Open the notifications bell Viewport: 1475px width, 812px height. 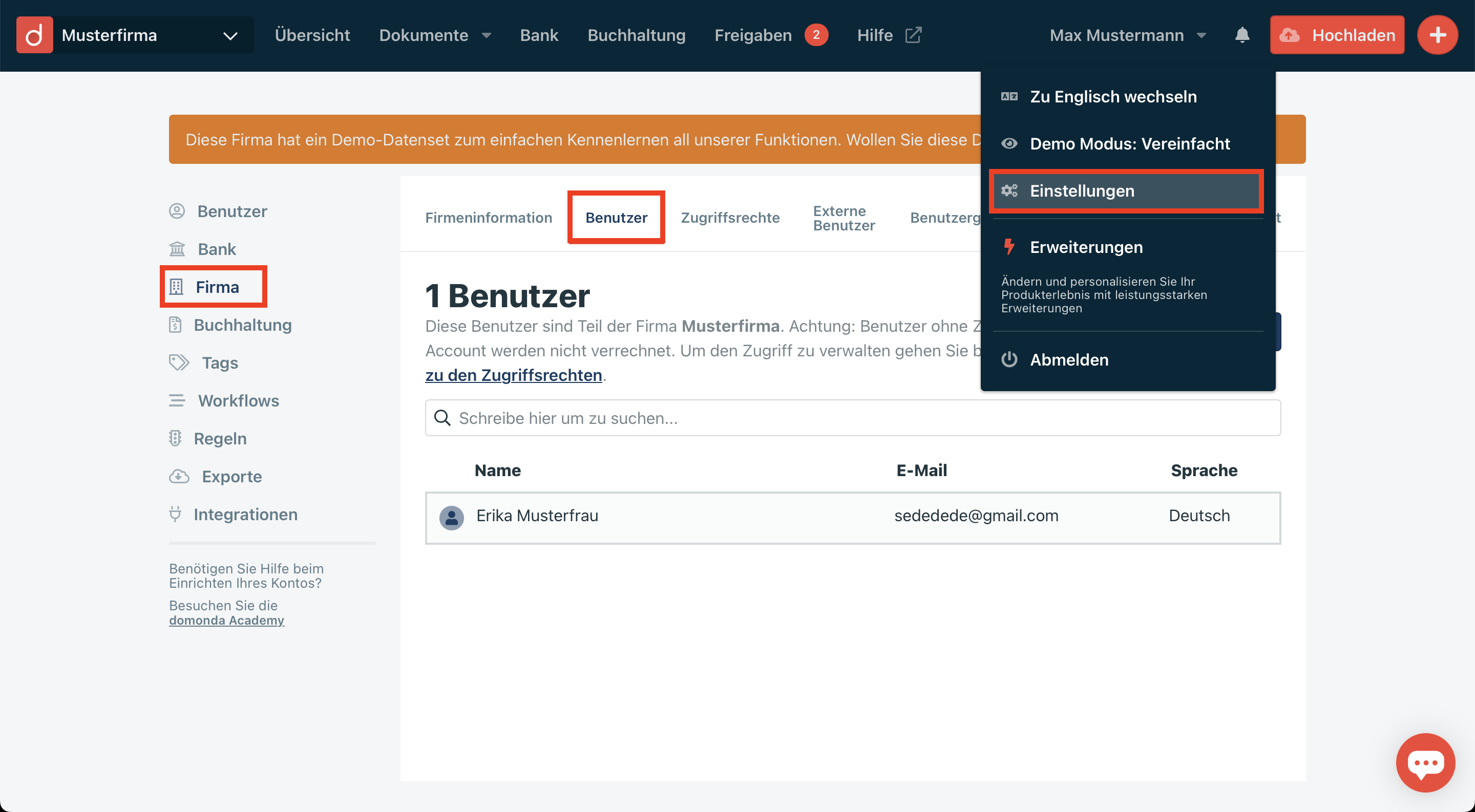(x=1242, y=35)
